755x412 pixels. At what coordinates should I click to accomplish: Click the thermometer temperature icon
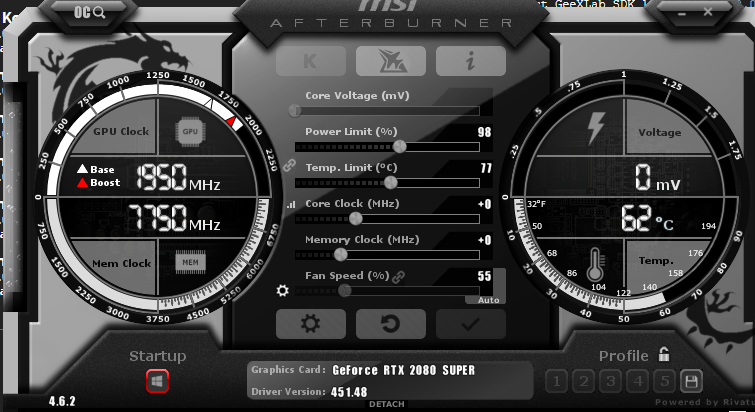[x=596, y=265]
